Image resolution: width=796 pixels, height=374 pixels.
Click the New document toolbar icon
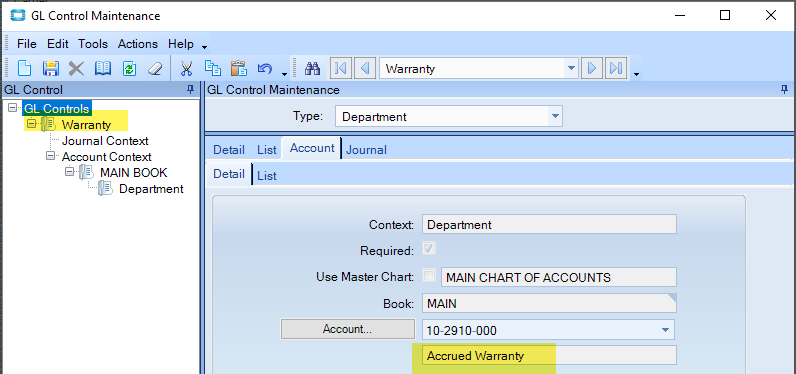(24, 68)
